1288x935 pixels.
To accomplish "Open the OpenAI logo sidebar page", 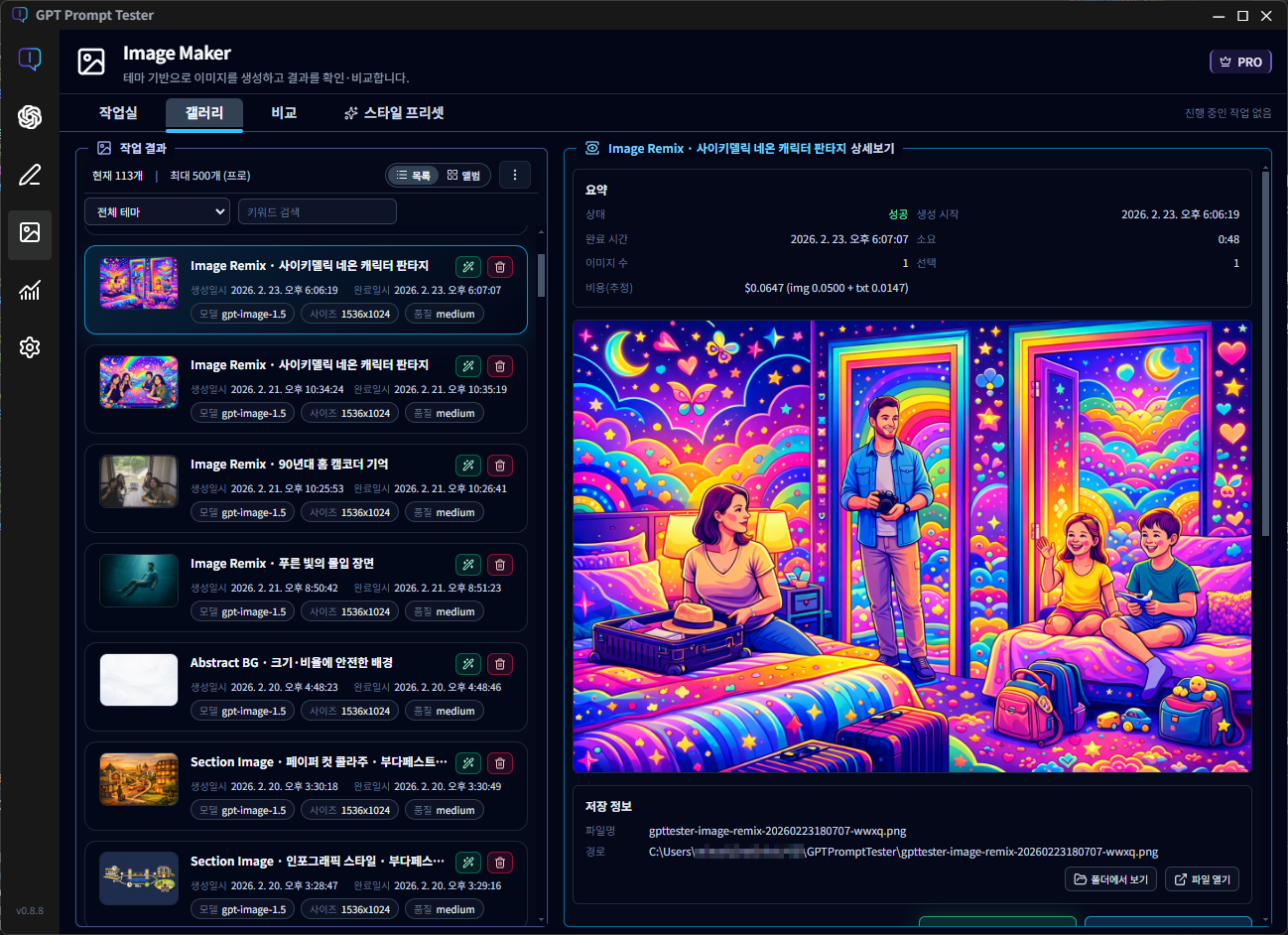I will point(30,117).
